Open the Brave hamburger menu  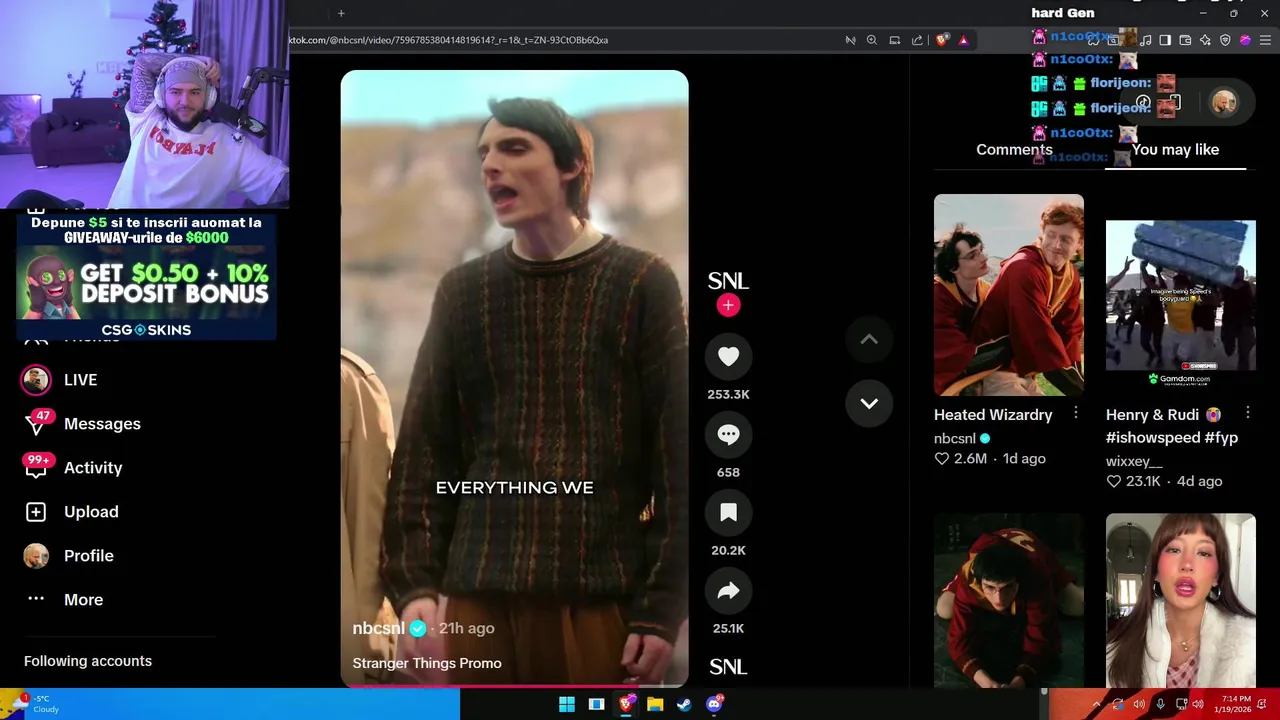tap(1265, 40)
